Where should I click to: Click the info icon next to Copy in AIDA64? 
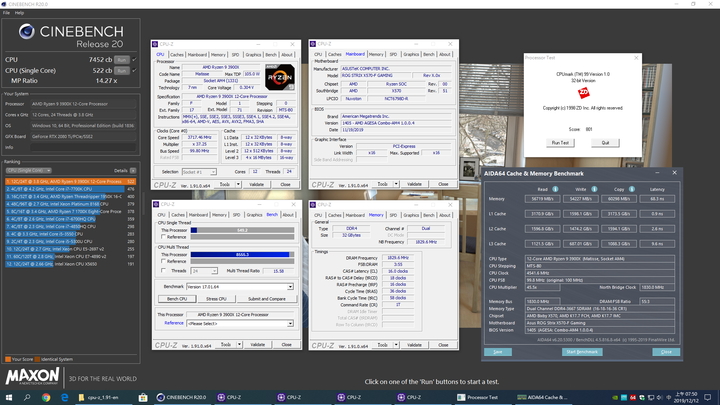click(x=632, y=189)
